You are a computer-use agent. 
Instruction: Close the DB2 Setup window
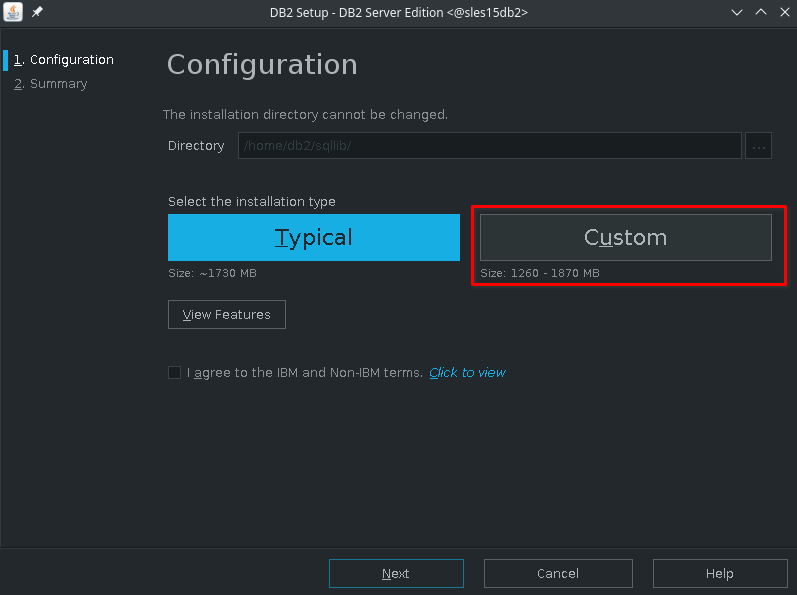[785, 12]
